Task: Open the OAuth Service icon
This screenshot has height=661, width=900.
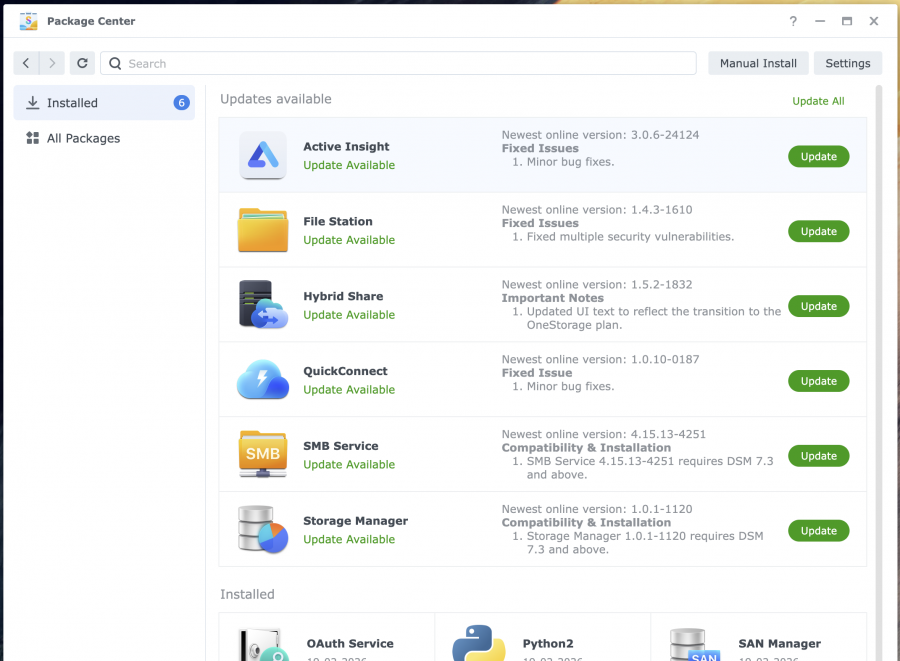Action: point(263,644)
